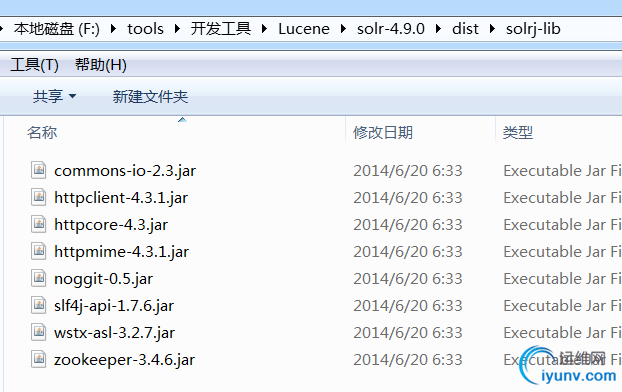Sort by the 修改日期 column header
Viewport: 622px width, 392px height.
tap(383, 132)
